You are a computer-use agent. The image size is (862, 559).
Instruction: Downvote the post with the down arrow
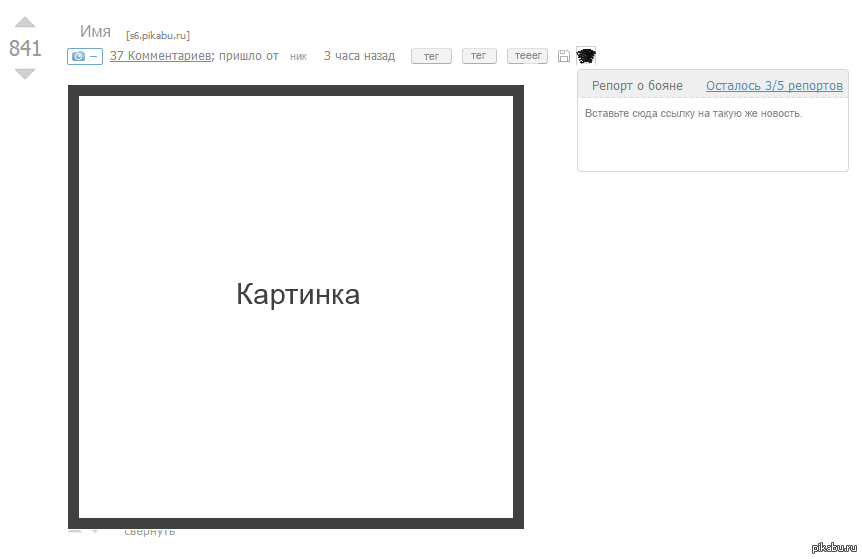point(25,73)
